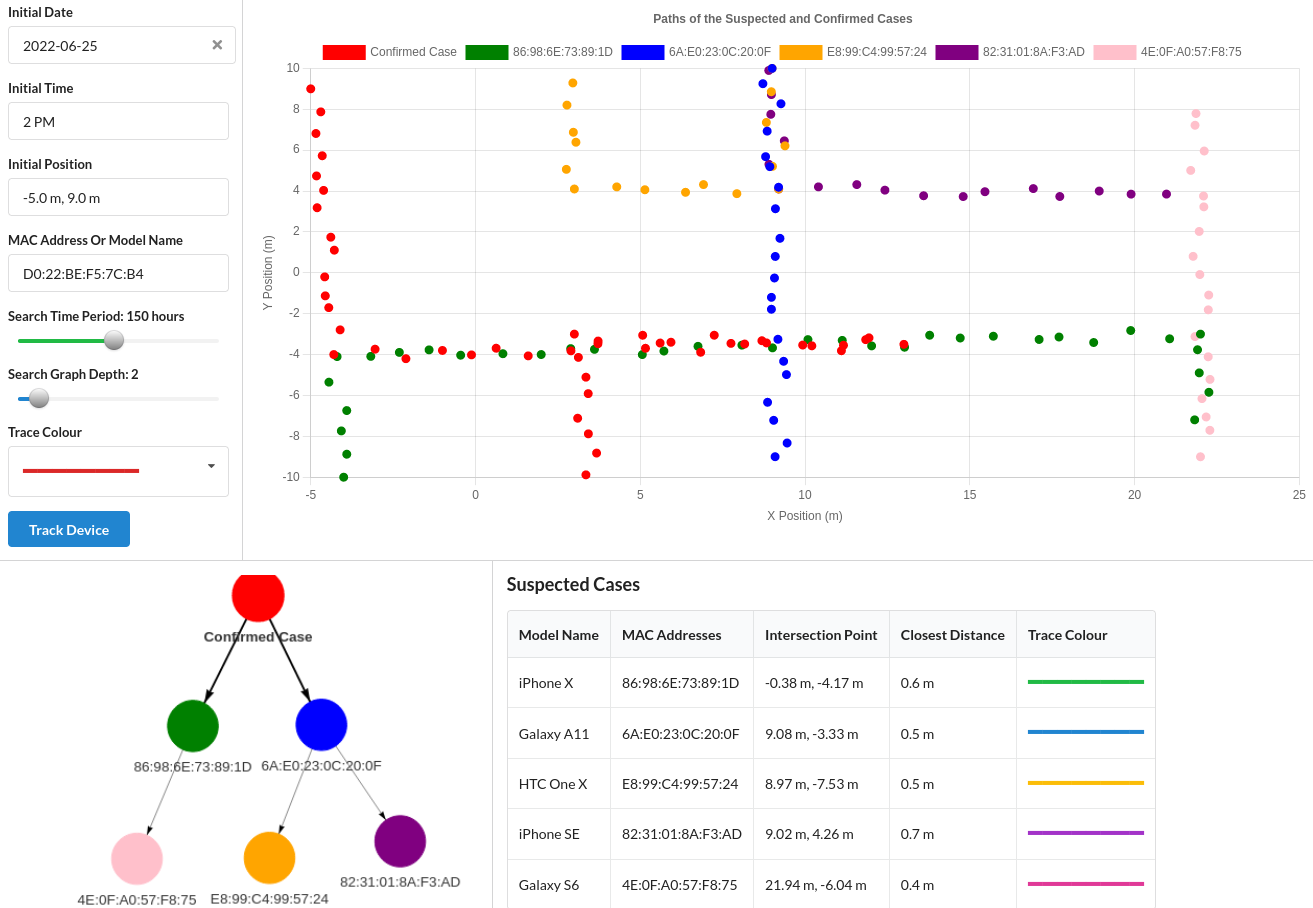Image resolution: width=1313 pixels, height=908 pixels.
Task: Click table MAC address 86:98:6E:73:89:1D cell
Action: tap(680, 683)
